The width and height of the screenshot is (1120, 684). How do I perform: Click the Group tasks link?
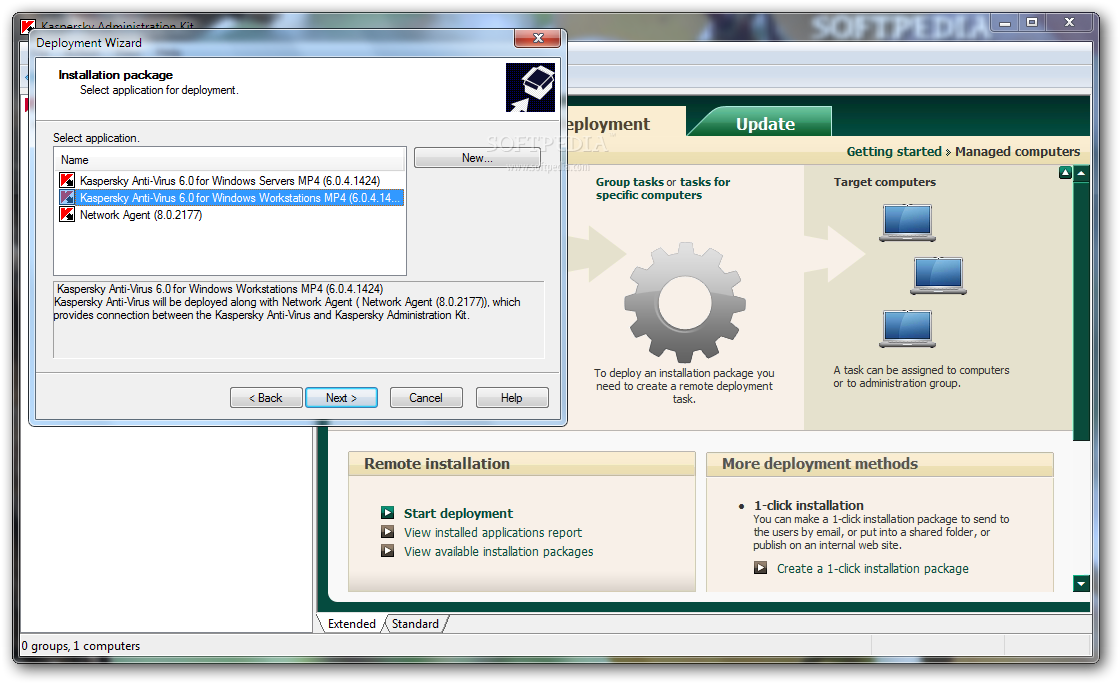coord(629,182)
